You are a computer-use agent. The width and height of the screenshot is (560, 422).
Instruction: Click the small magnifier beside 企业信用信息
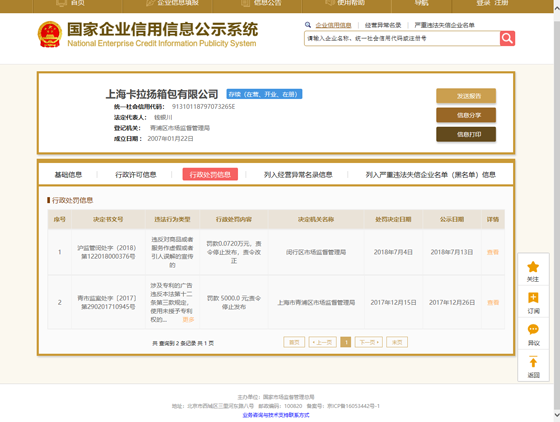click(x=308, y=25)
